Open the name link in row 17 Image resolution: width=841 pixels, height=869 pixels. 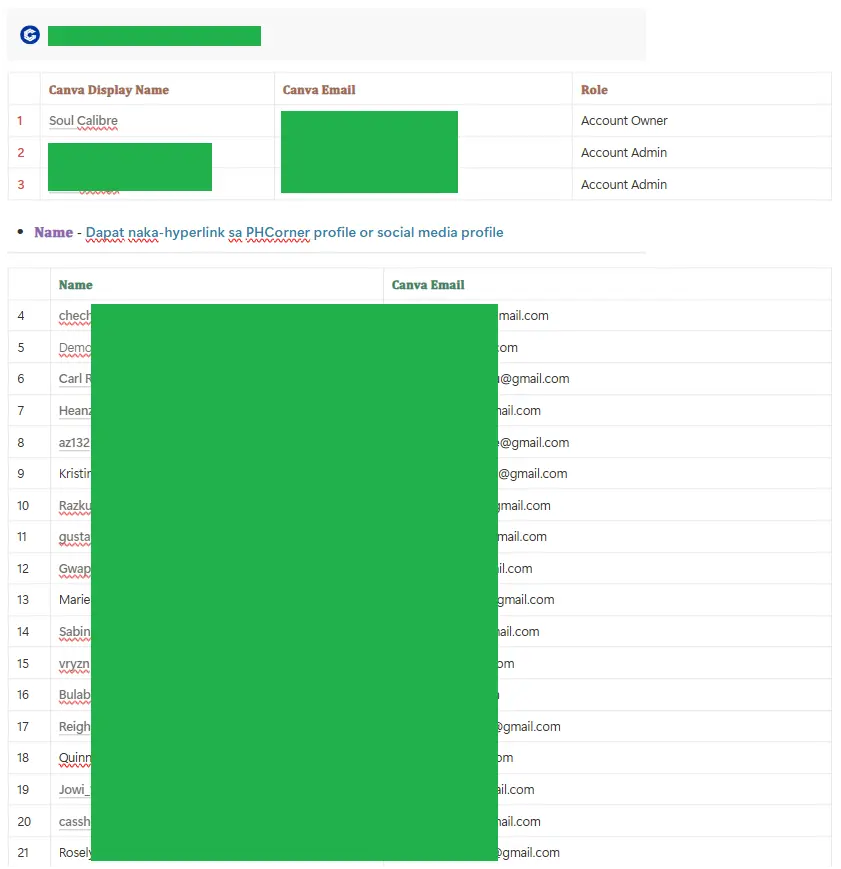coord(75,727)
